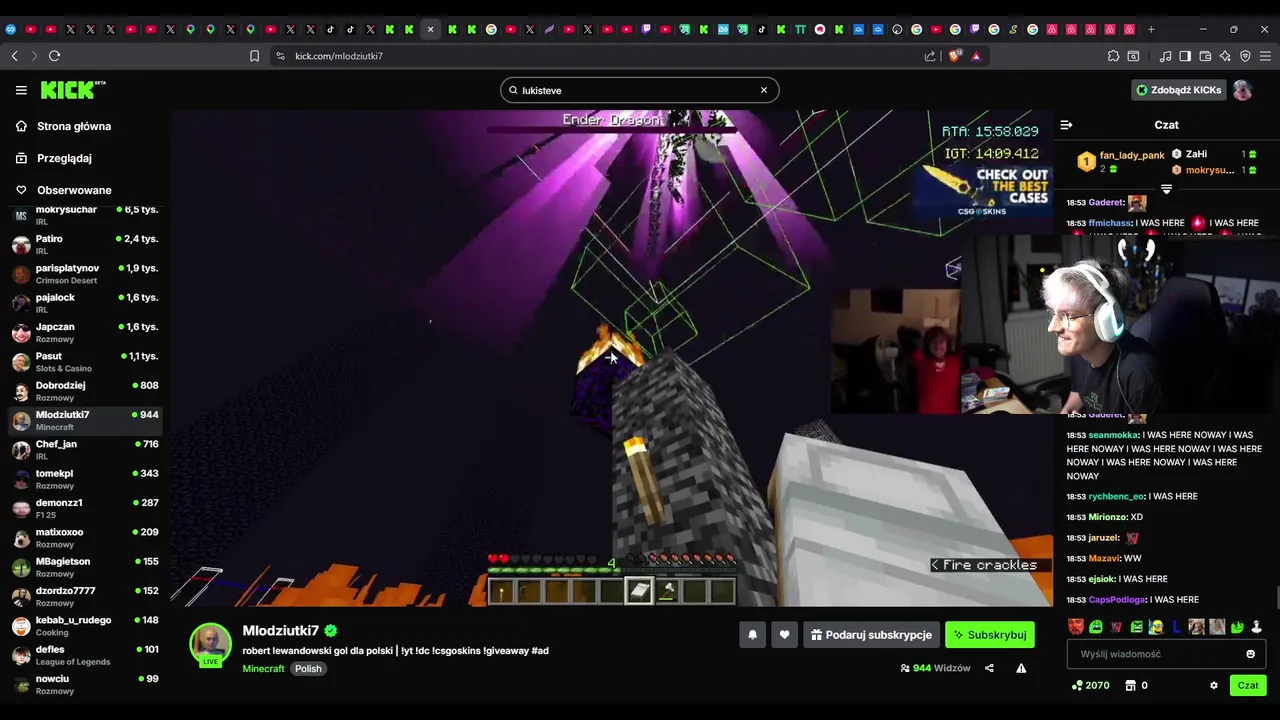This screenshot has height=720, width=1280.
Task: Open defles channel in sidebar
Action: pos(85,655)
